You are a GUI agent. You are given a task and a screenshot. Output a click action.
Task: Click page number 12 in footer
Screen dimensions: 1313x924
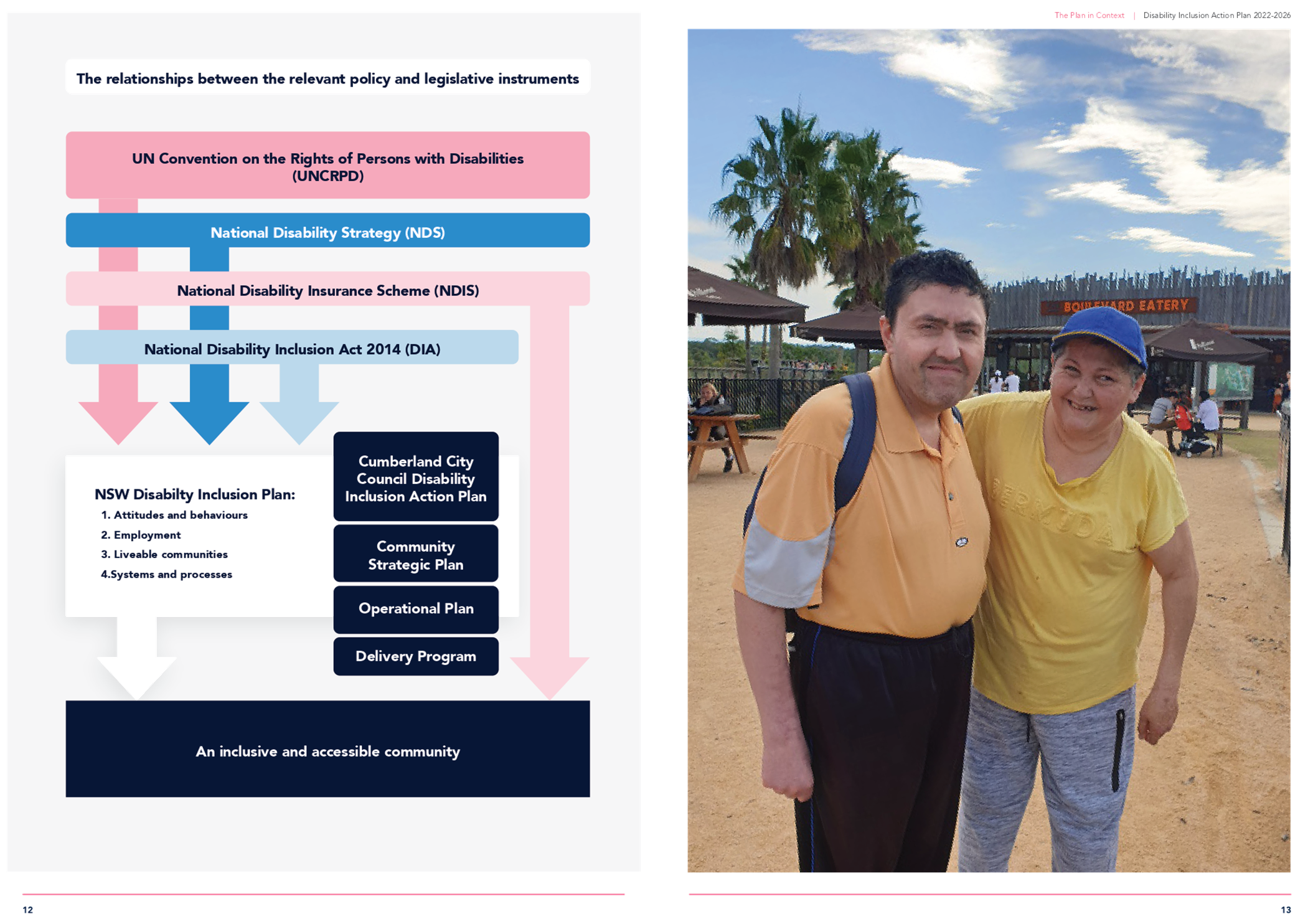tap(27, 910)
